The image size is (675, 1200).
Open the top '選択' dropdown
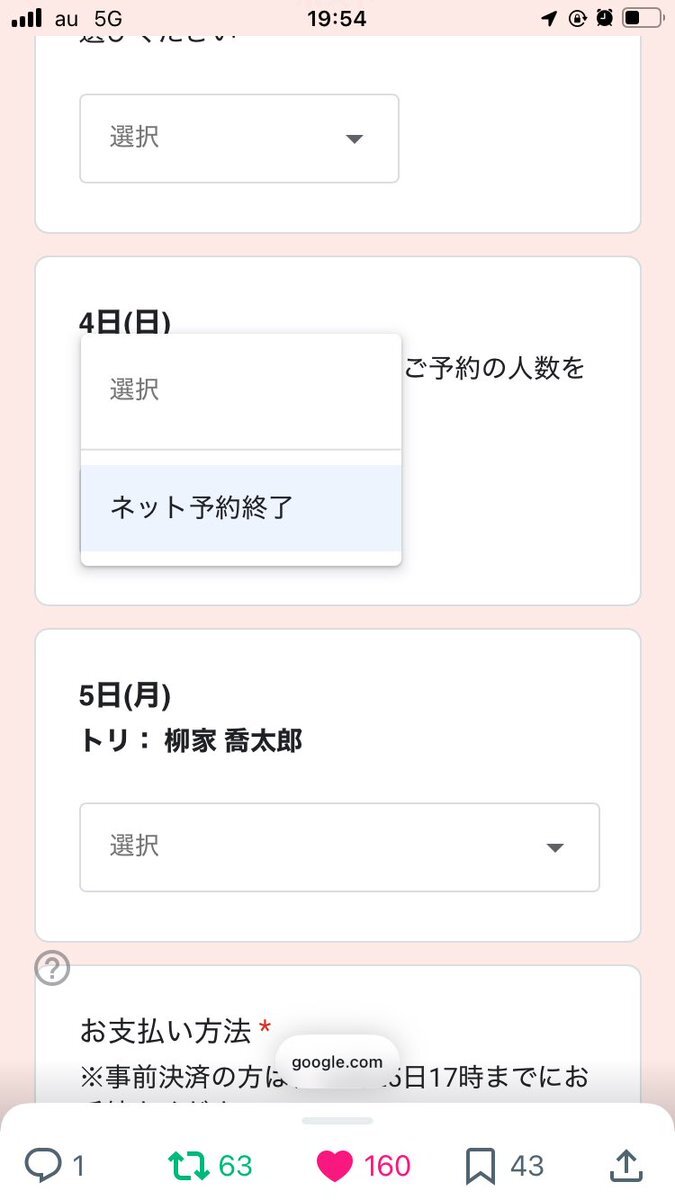click(x=239, y=138)
